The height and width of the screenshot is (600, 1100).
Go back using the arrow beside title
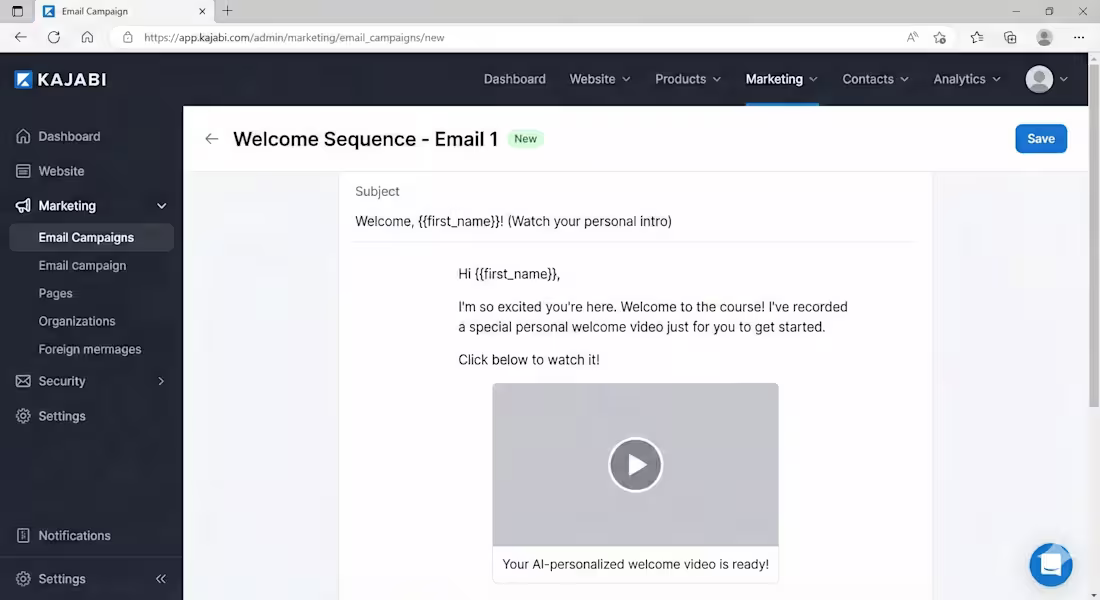211,139
